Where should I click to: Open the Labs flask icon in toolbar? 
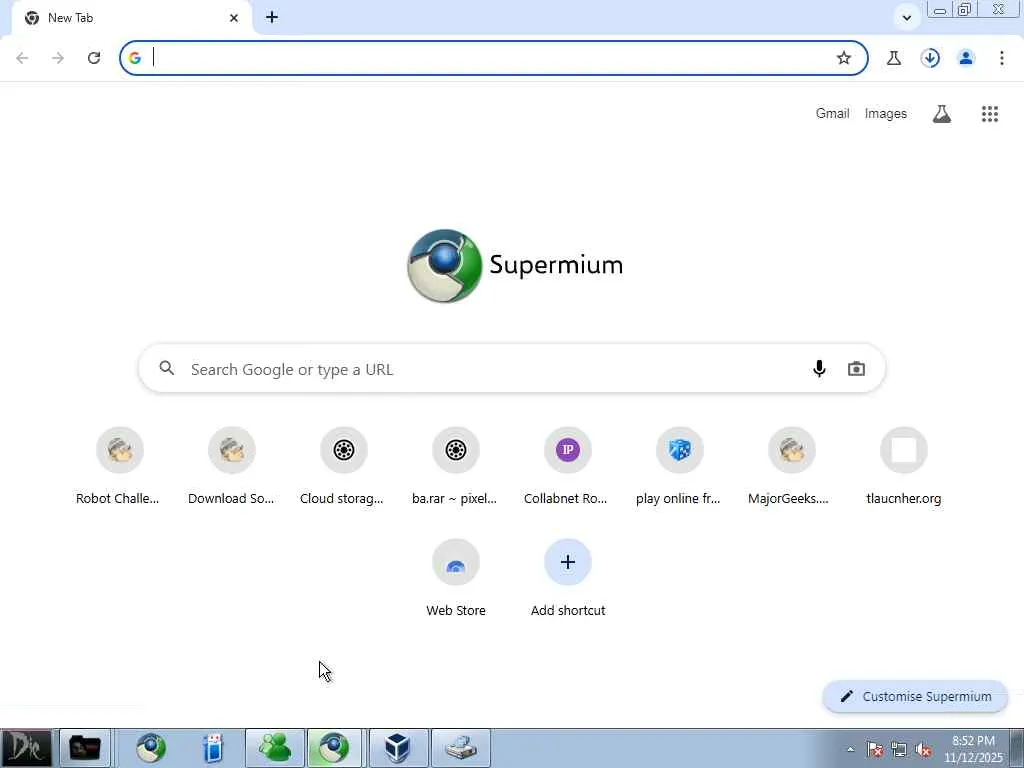tap(894, 58)
